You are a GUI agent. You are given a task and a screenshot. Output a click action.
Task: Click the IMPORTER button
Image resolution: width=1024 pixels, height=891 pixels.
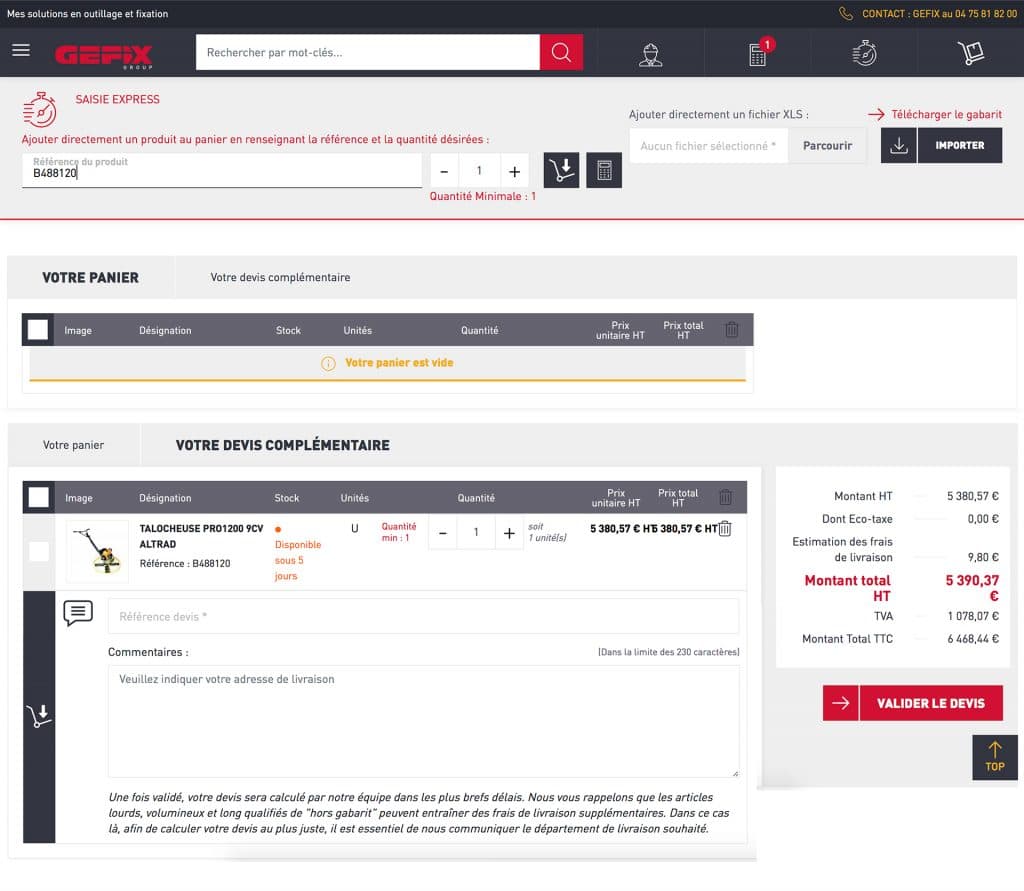[959, 145]
